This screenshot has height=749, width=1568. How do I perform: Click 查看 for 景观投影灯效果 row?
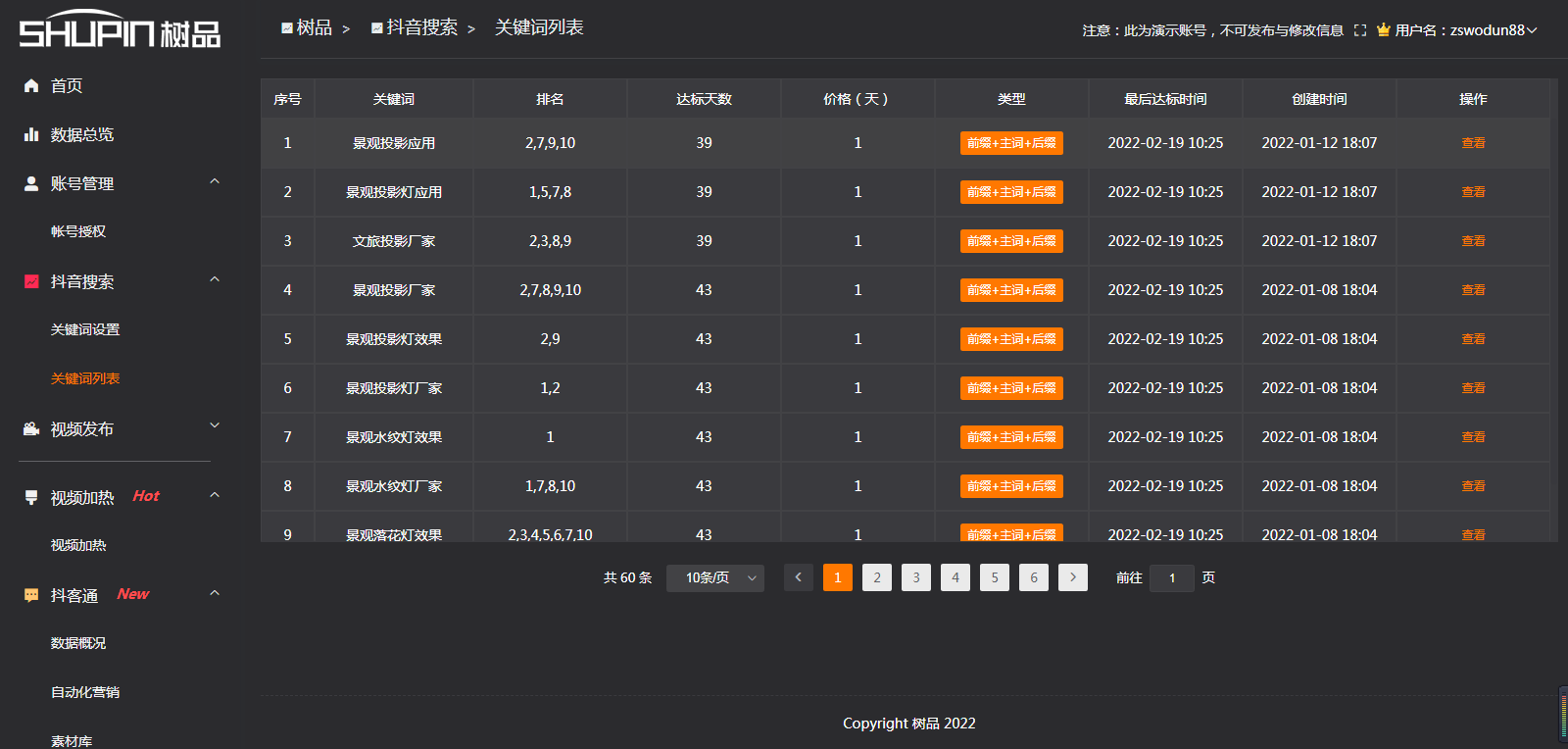tap(1473, 339)
